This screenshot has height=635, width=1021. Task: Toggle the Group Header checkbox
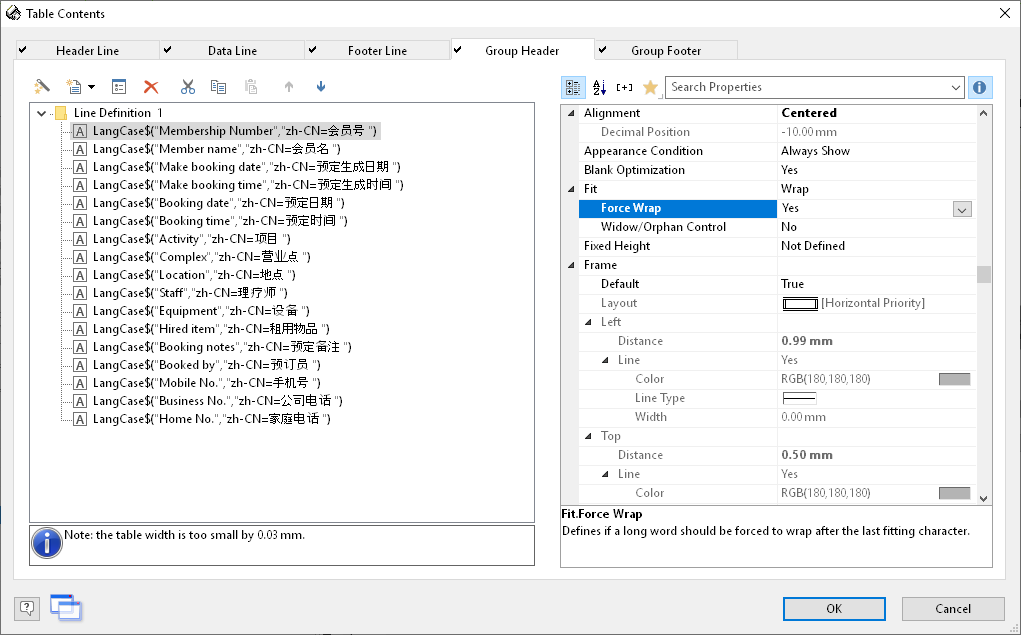point(457,49)
